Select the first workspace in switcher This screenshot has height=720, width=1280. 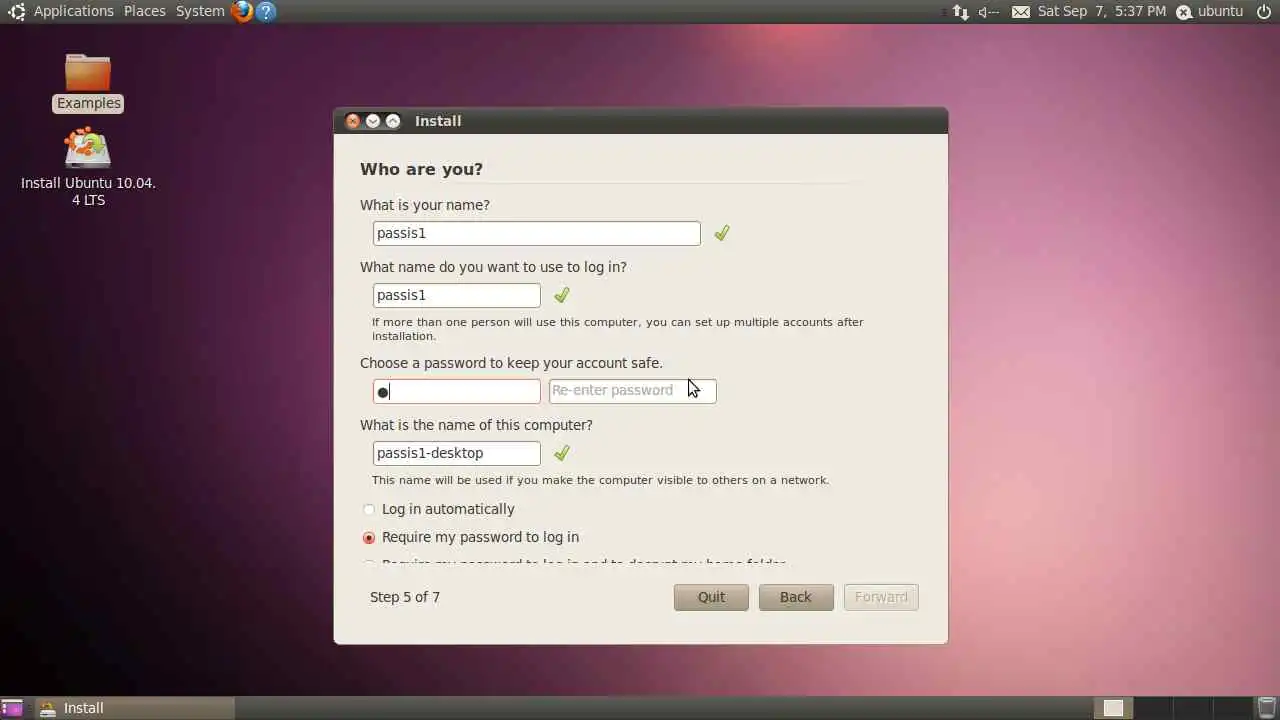(1113, 708)
